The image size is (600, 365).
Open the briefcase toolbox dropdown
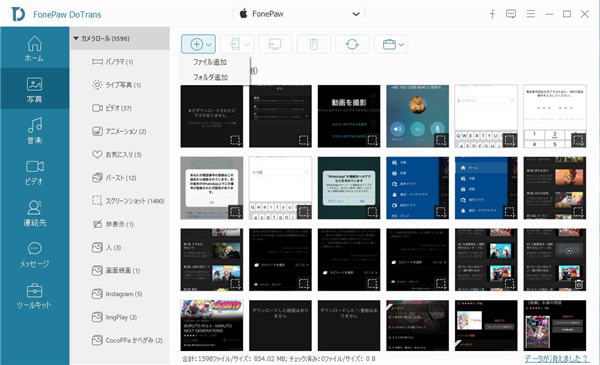(391, 44)
